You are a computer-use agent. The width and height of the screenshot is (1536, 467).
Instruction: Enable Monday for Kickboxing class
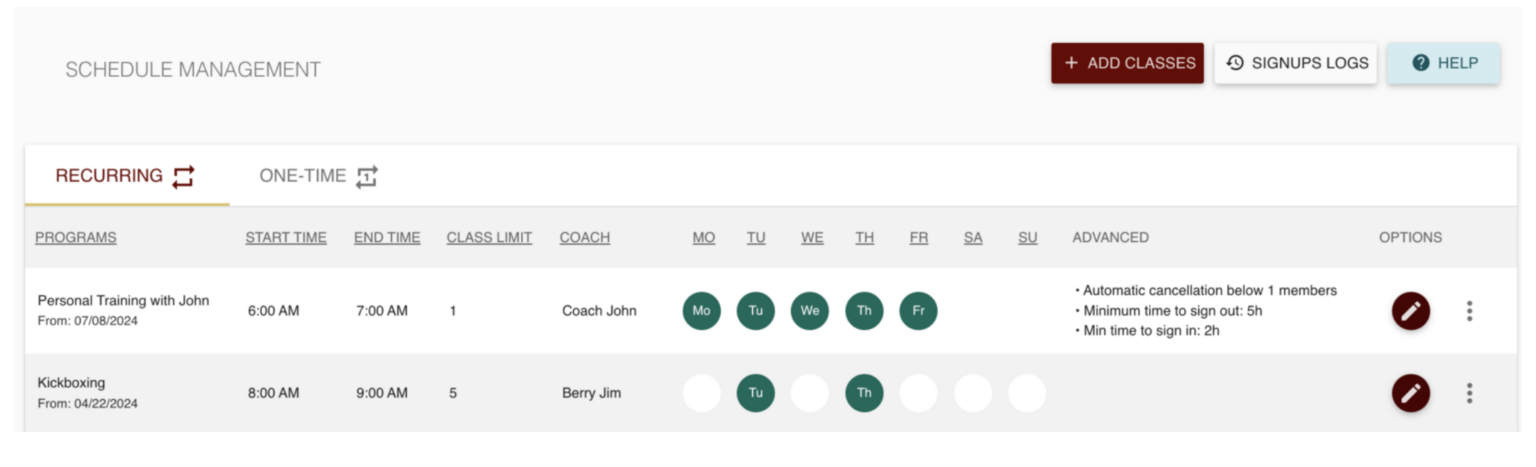[x=702, y=393]
